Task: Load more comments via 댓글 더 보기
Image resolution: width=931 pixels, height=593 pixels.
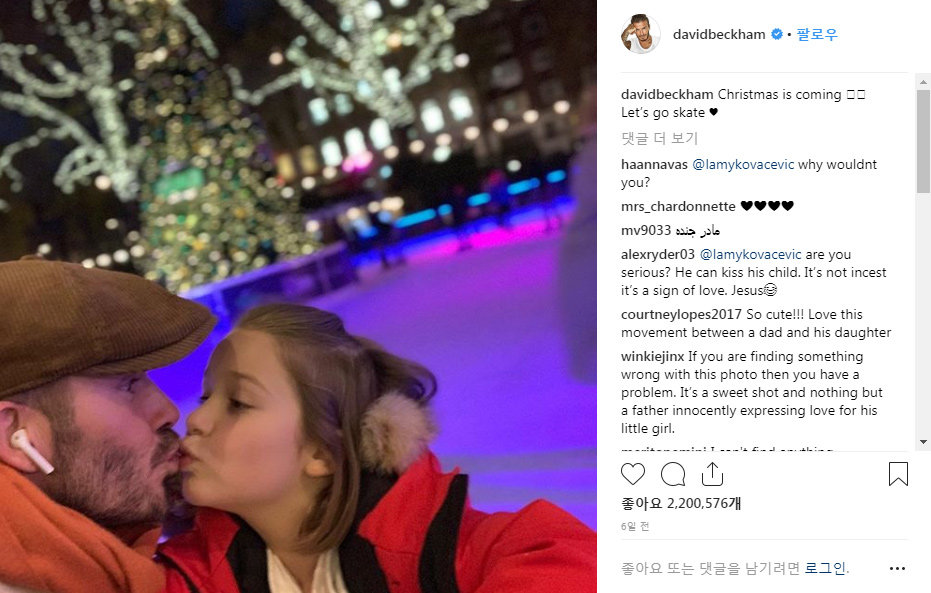Action: tap(660, 138)
